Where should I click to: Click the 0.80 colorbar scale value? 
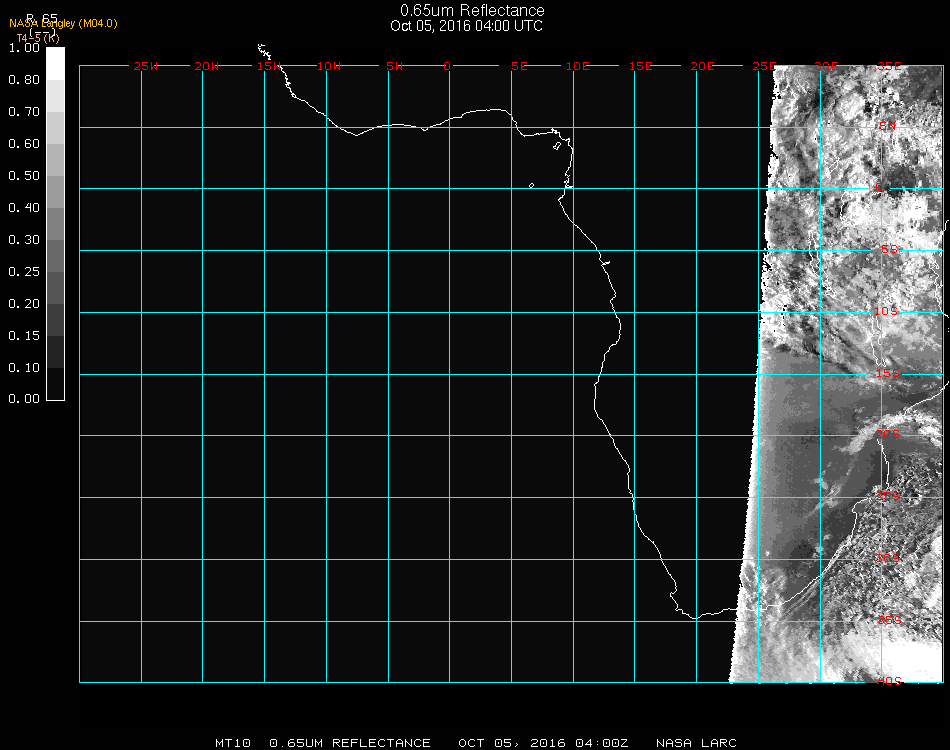click(x=24, y=80)
